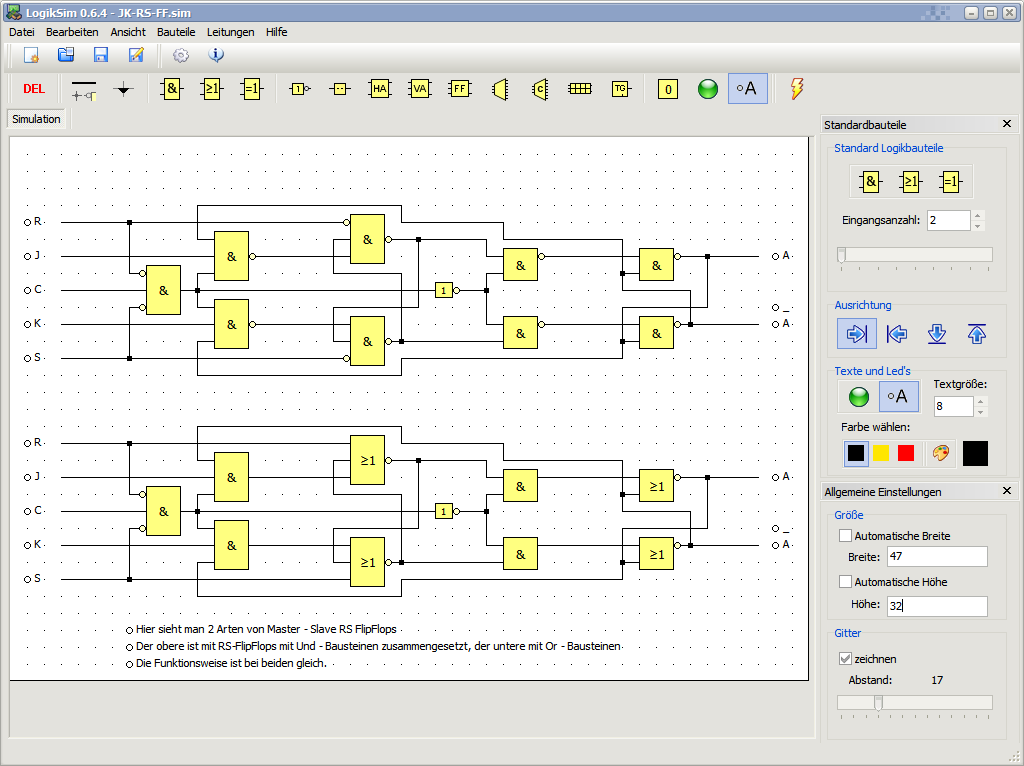This screenshot has height=766, width=1024.
Task: Select the multiplexer shaped component
Action: tap(500, 89)
